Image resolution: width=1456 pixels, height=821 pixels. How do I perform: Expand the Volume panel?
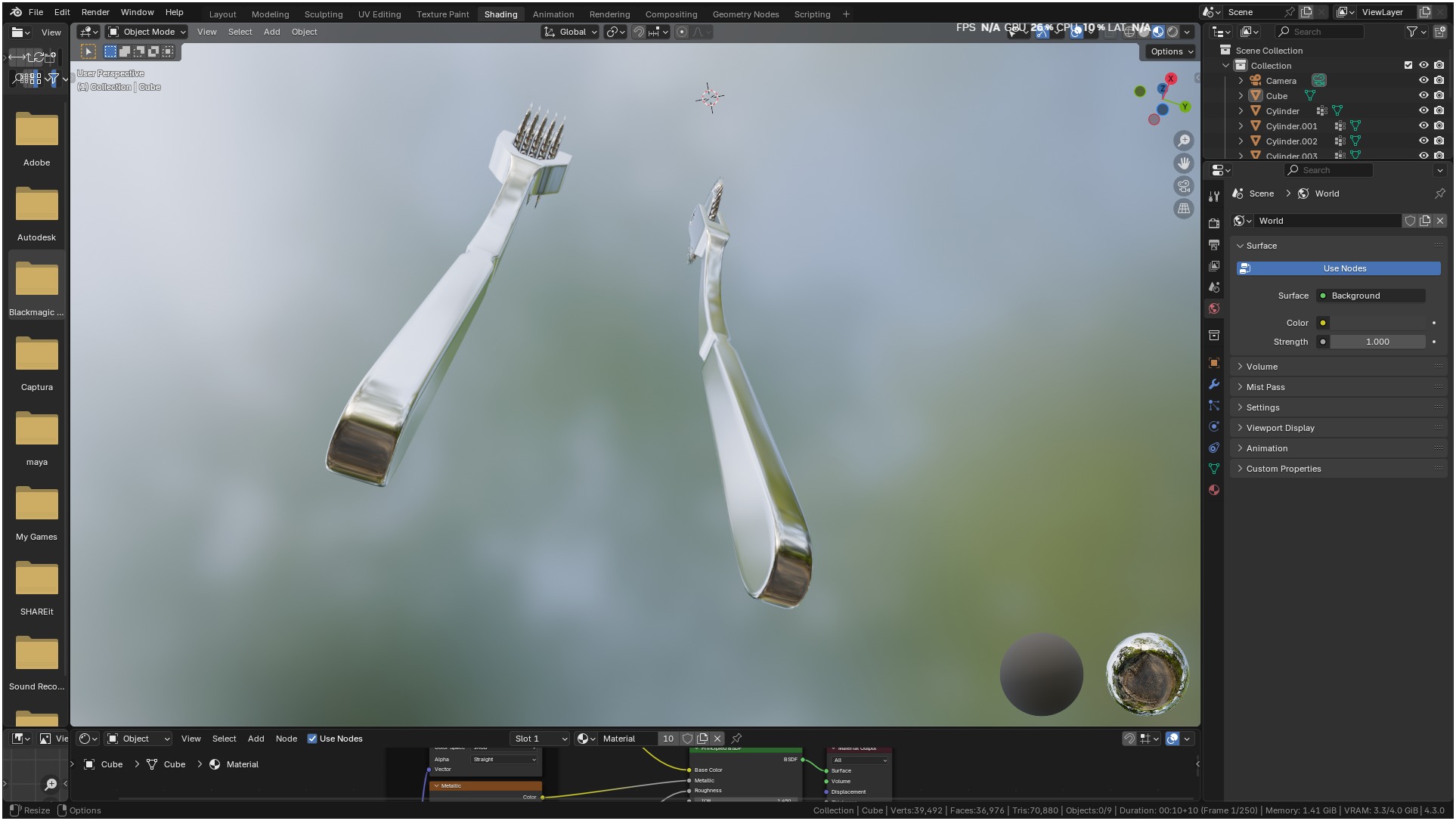[1262, 367]
